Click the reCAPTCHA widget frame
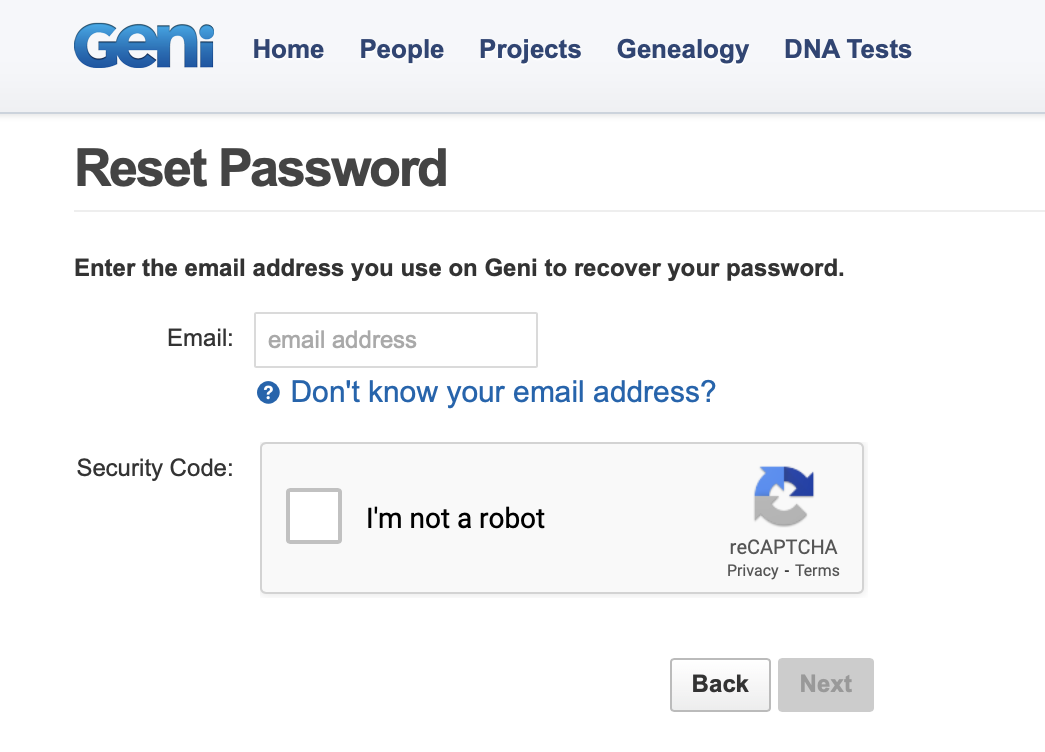 click(561, 517)
